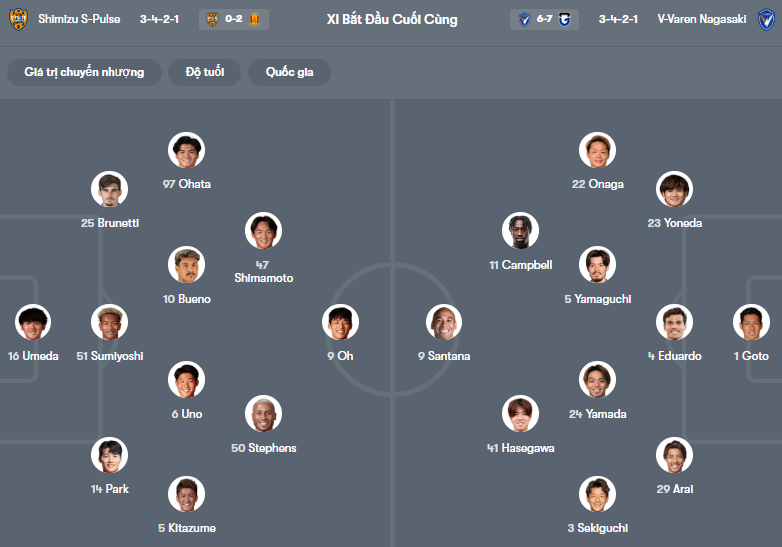
Task: Open player photo of 97 Ohata
Action: tap(187, 151)
